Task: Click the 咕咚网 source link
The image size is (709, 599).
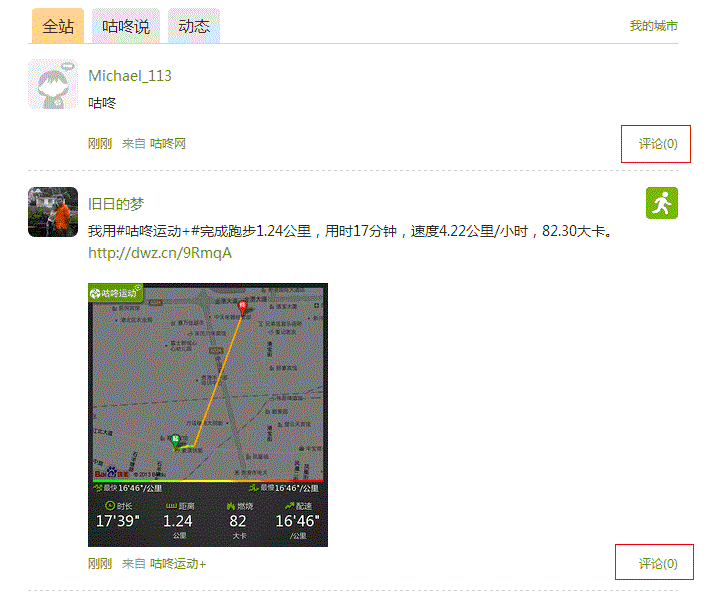Action: coord(168,144)
